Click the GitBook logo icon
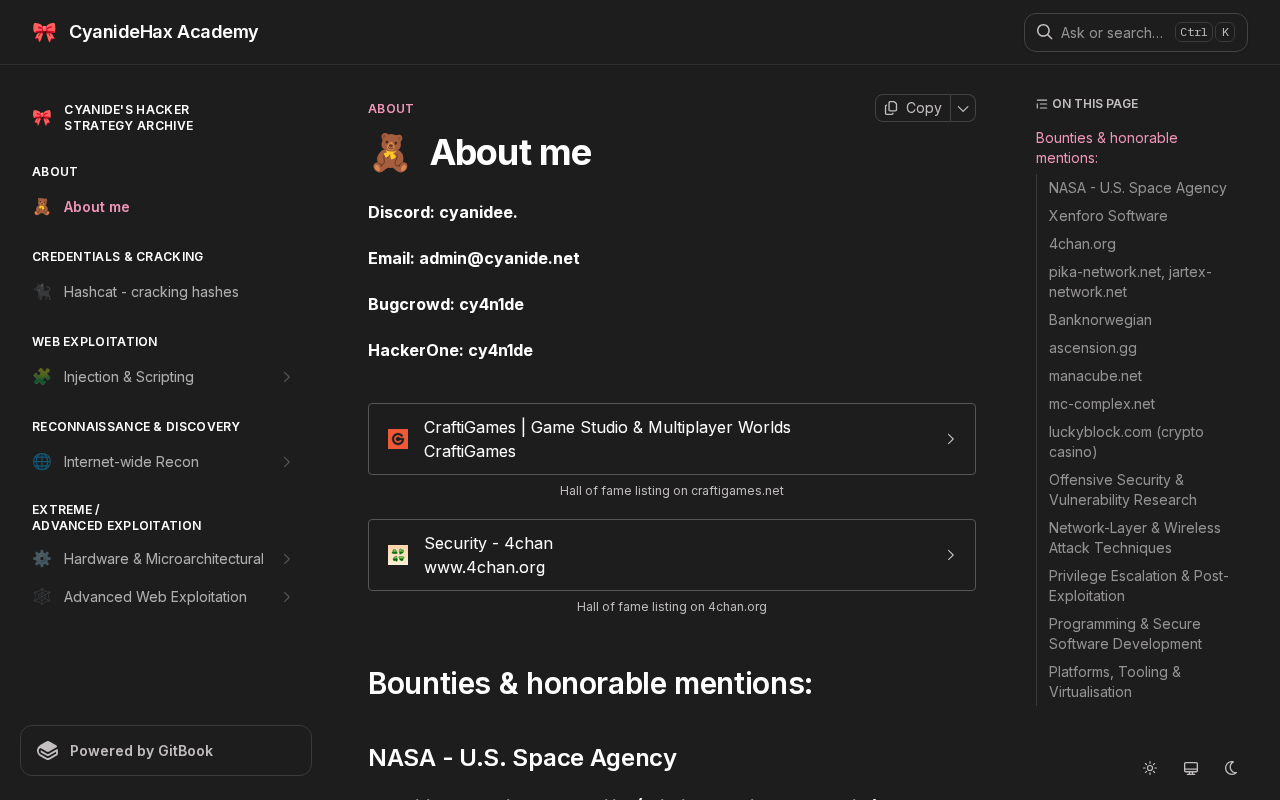The width and height of the screenshot is (1280, 800). [48, 751]
